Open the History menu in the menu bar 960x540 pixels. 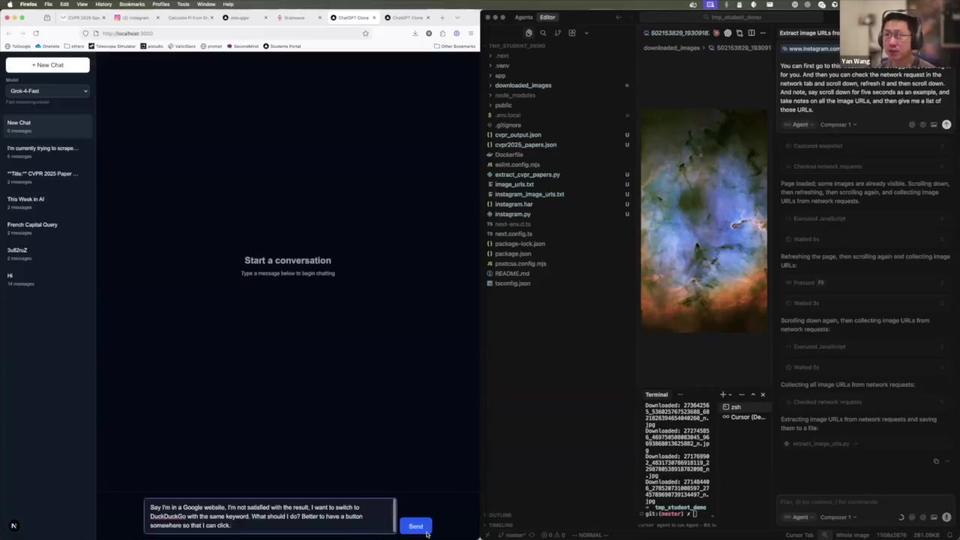103,4
